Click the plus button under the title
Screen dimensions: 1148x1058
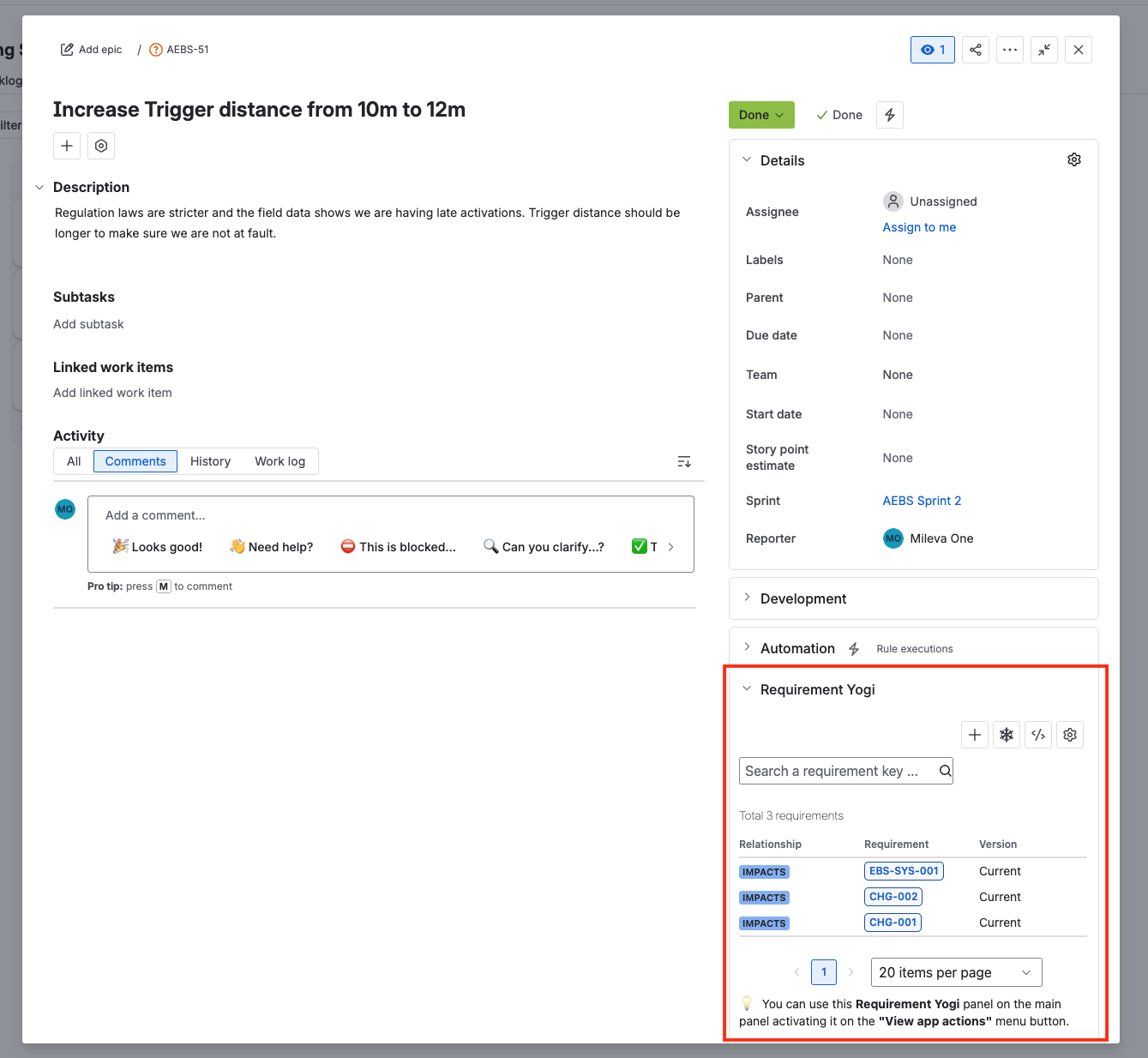(67, 146)
